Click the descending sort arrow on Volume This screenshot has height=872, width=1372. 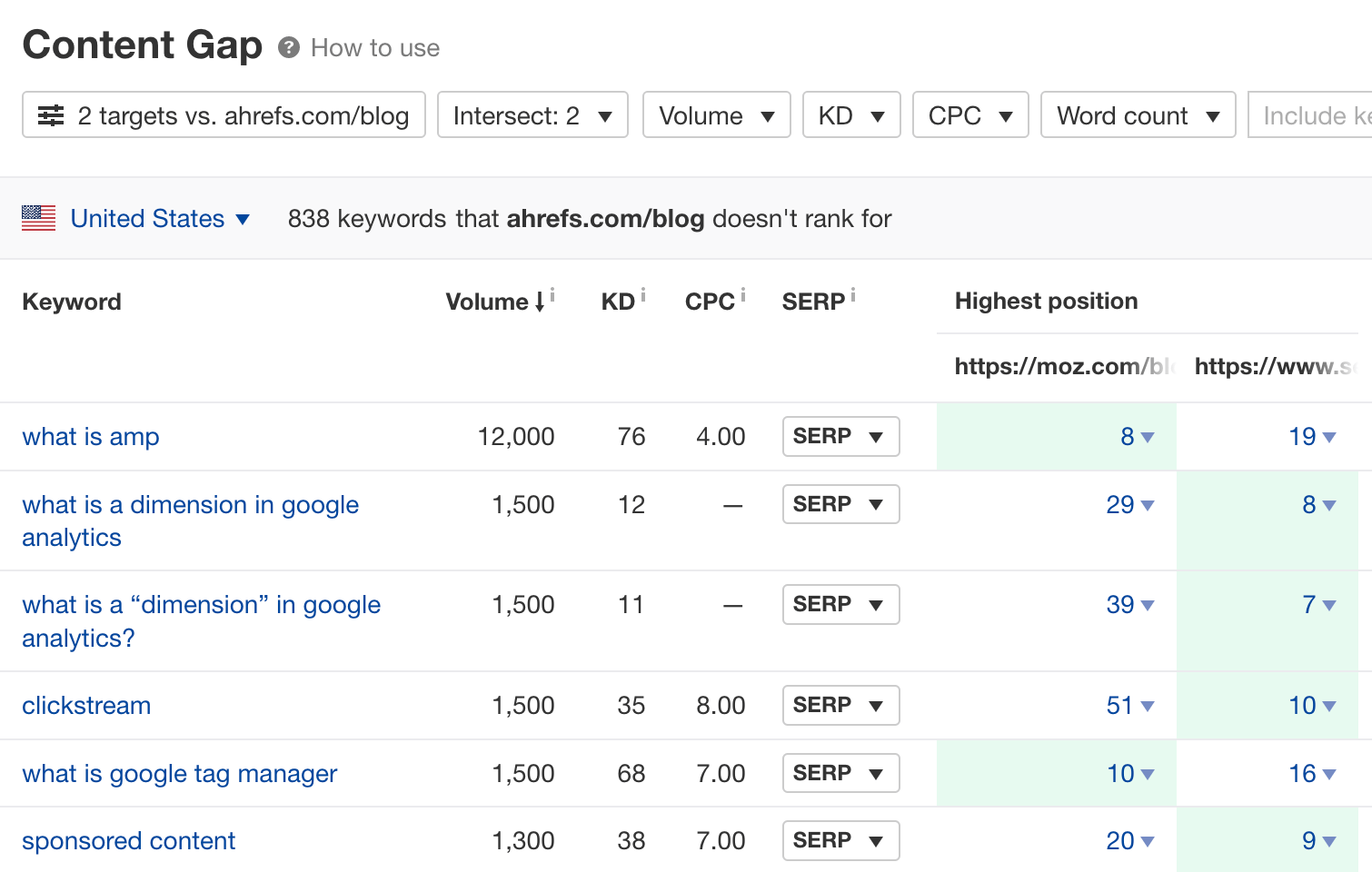541,302
